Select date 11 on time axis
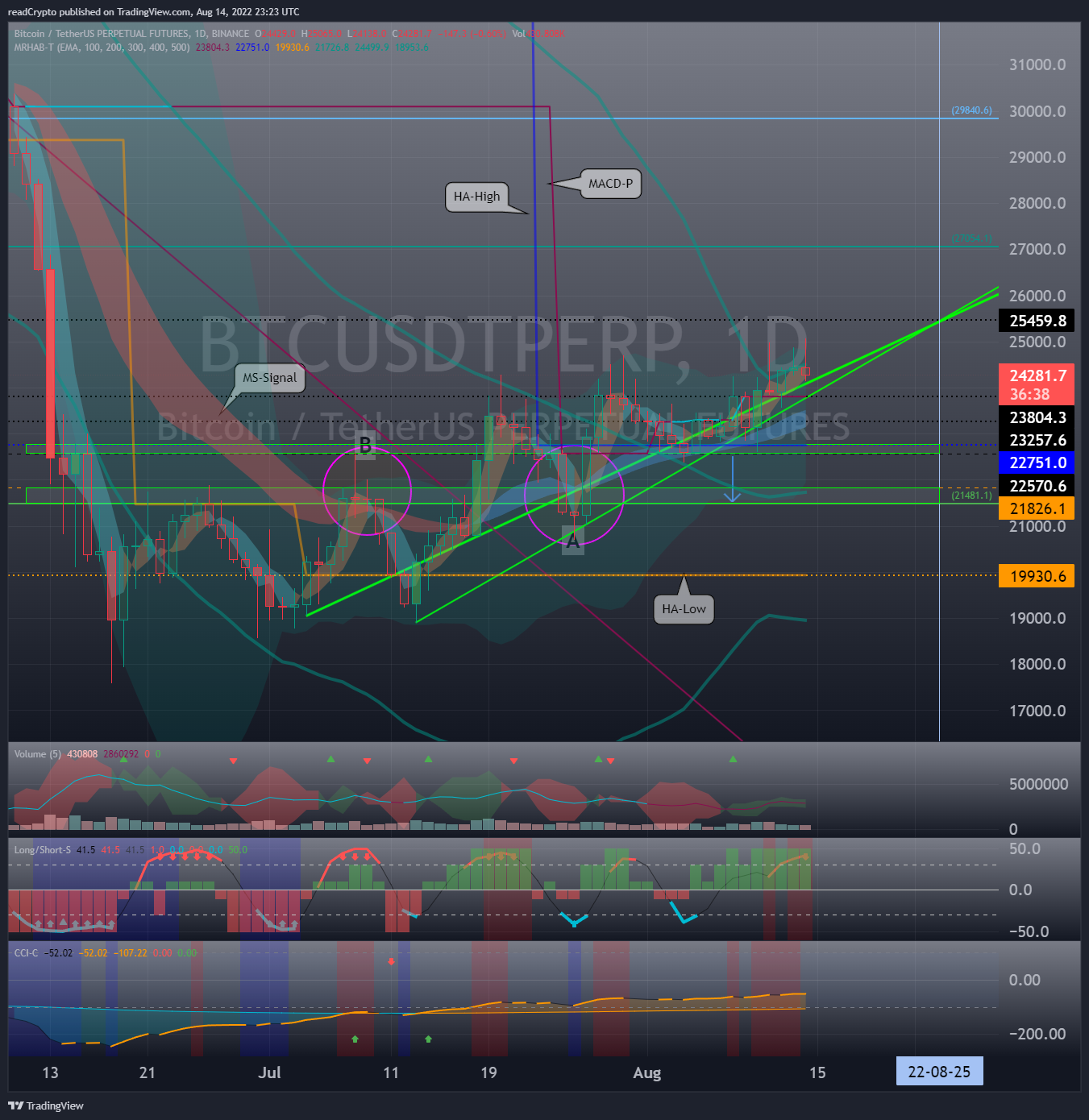The height and width of the screenshot is (1120, 1089). tap(391, 1072)
